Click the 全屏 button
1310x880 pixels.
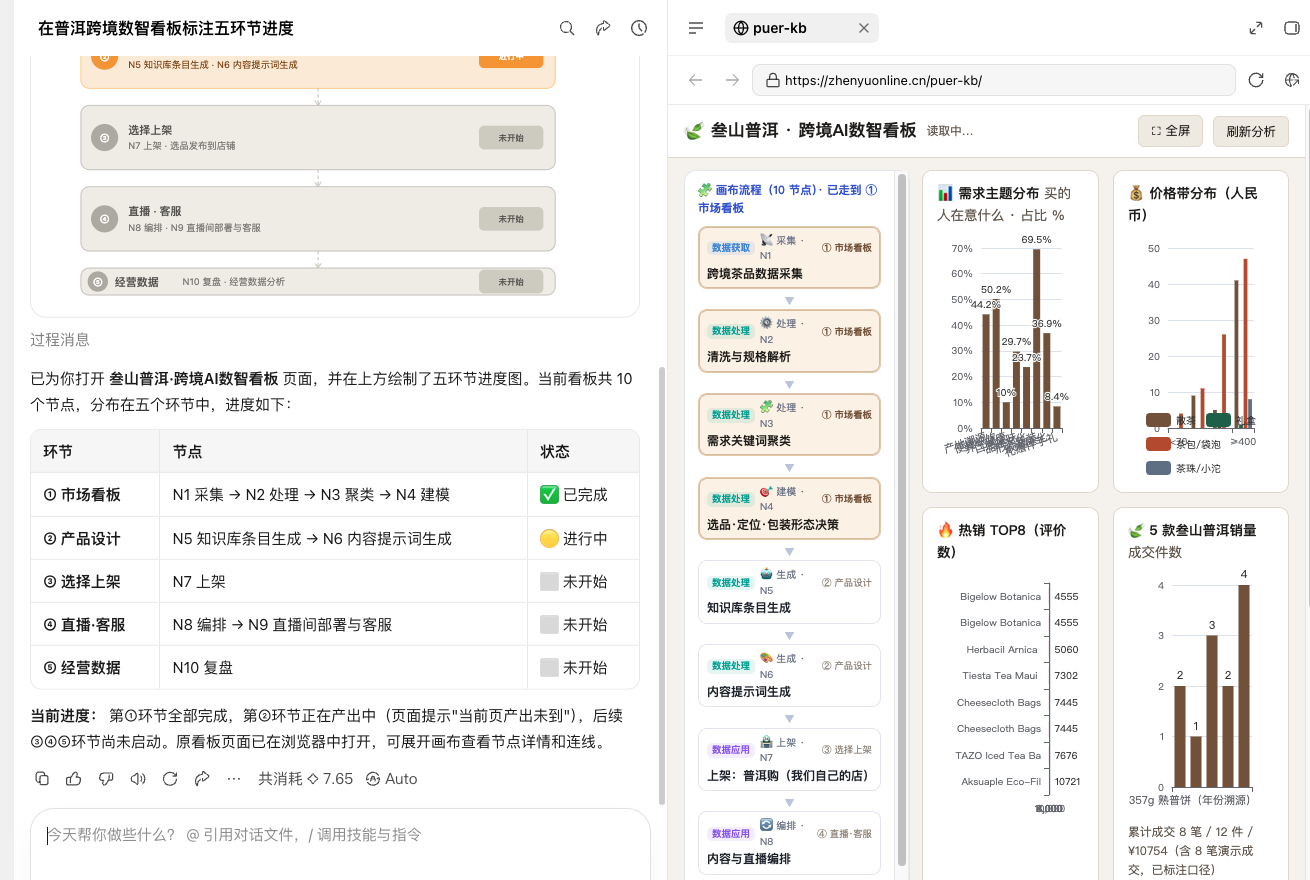tap(1170, 131)
